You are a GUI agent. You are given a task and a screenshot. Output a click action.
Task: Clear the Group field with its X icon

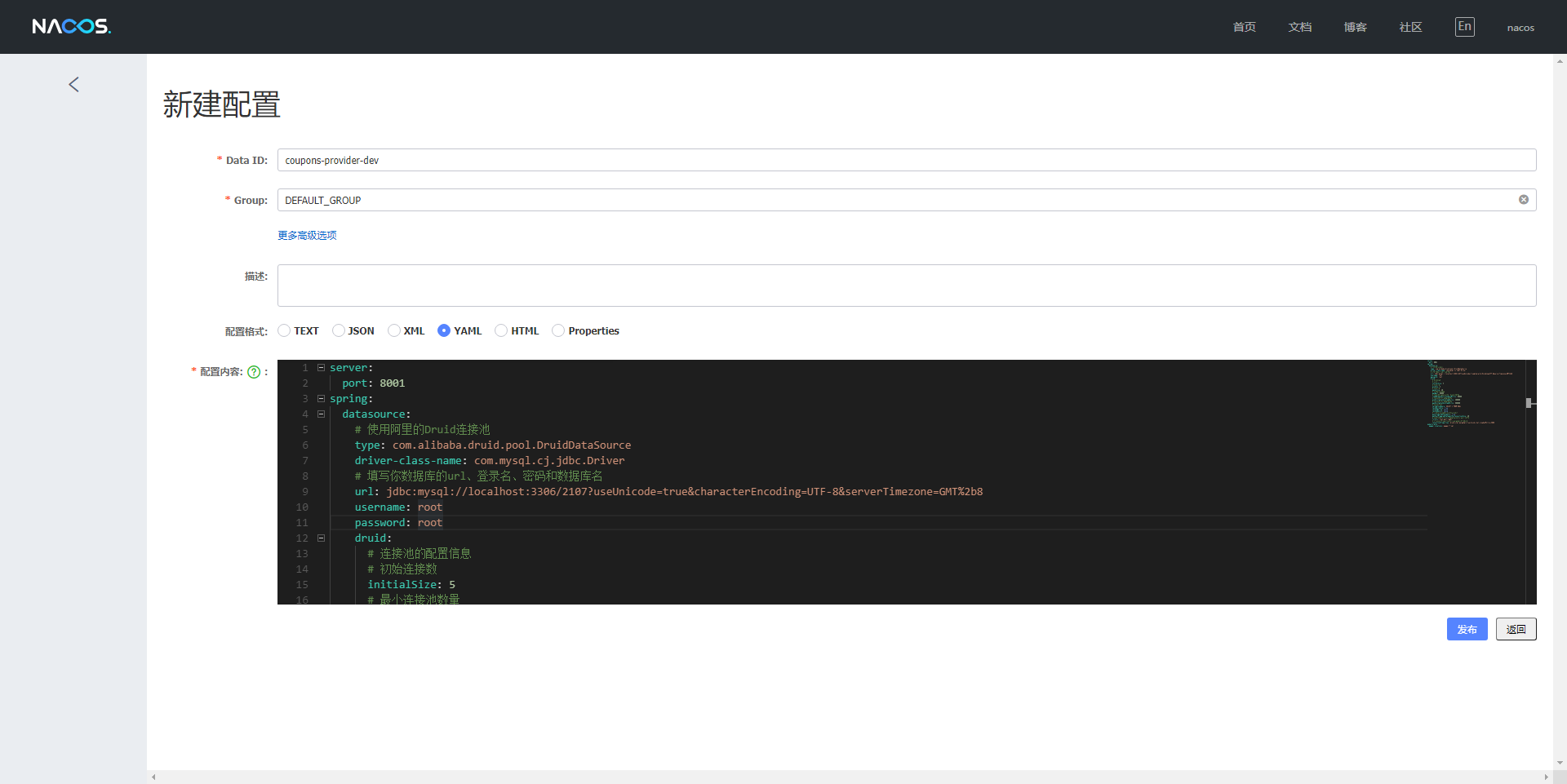point(1523,200)
